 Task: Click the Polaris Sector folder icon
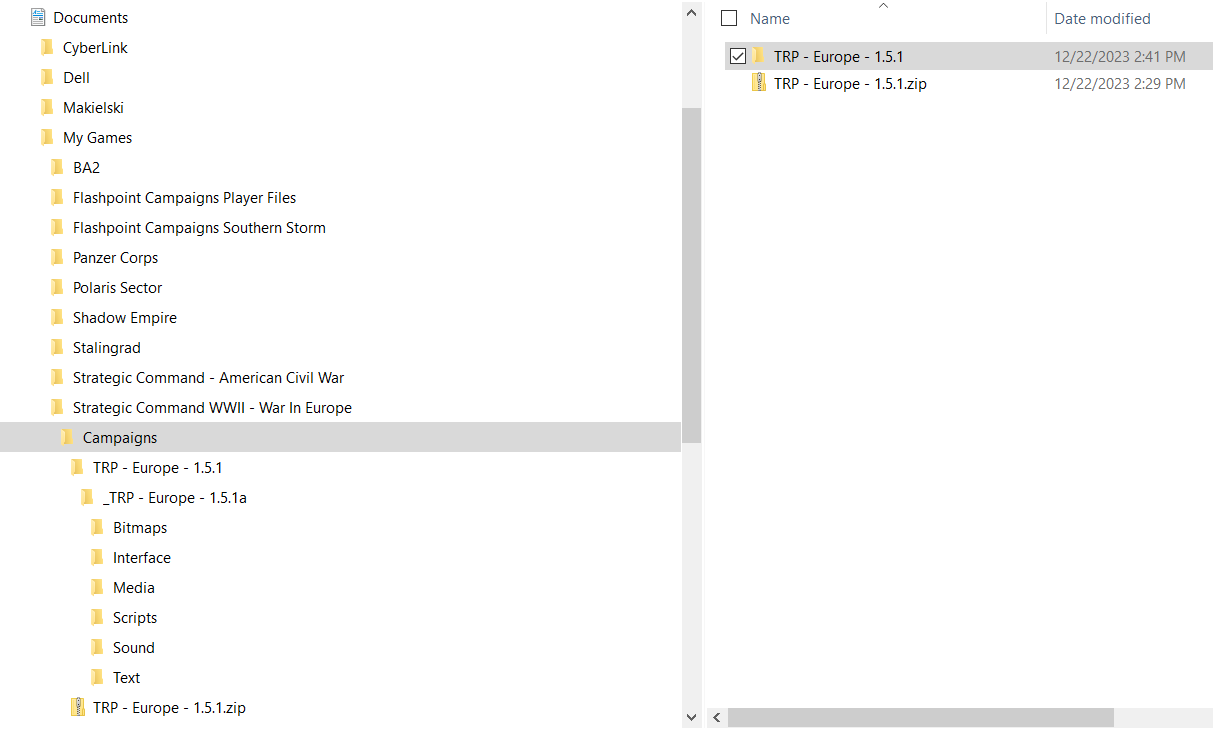pos(57,287)
